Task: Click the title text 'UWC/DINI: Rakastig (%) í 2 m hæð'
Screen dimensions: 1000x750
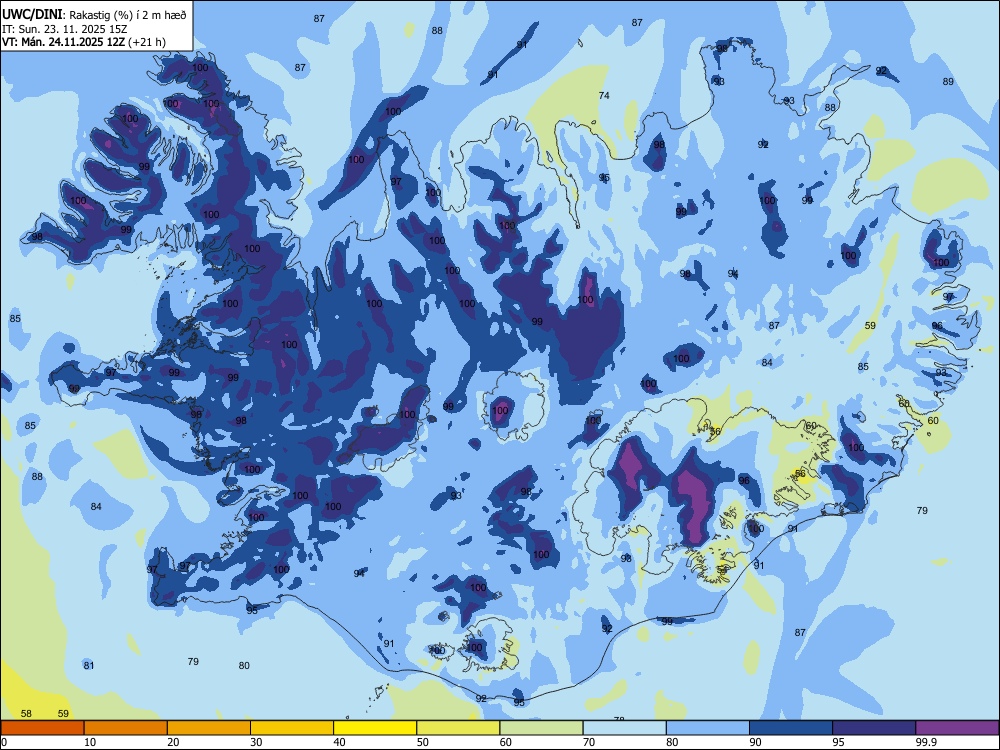Action: 94,14
